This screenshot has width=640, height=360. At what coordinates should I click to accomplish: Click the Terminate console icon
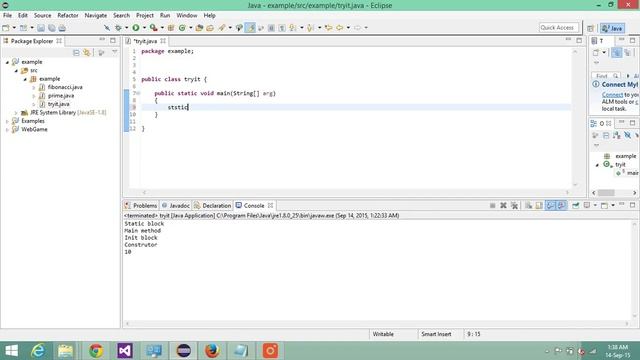[x=492, y=205]
